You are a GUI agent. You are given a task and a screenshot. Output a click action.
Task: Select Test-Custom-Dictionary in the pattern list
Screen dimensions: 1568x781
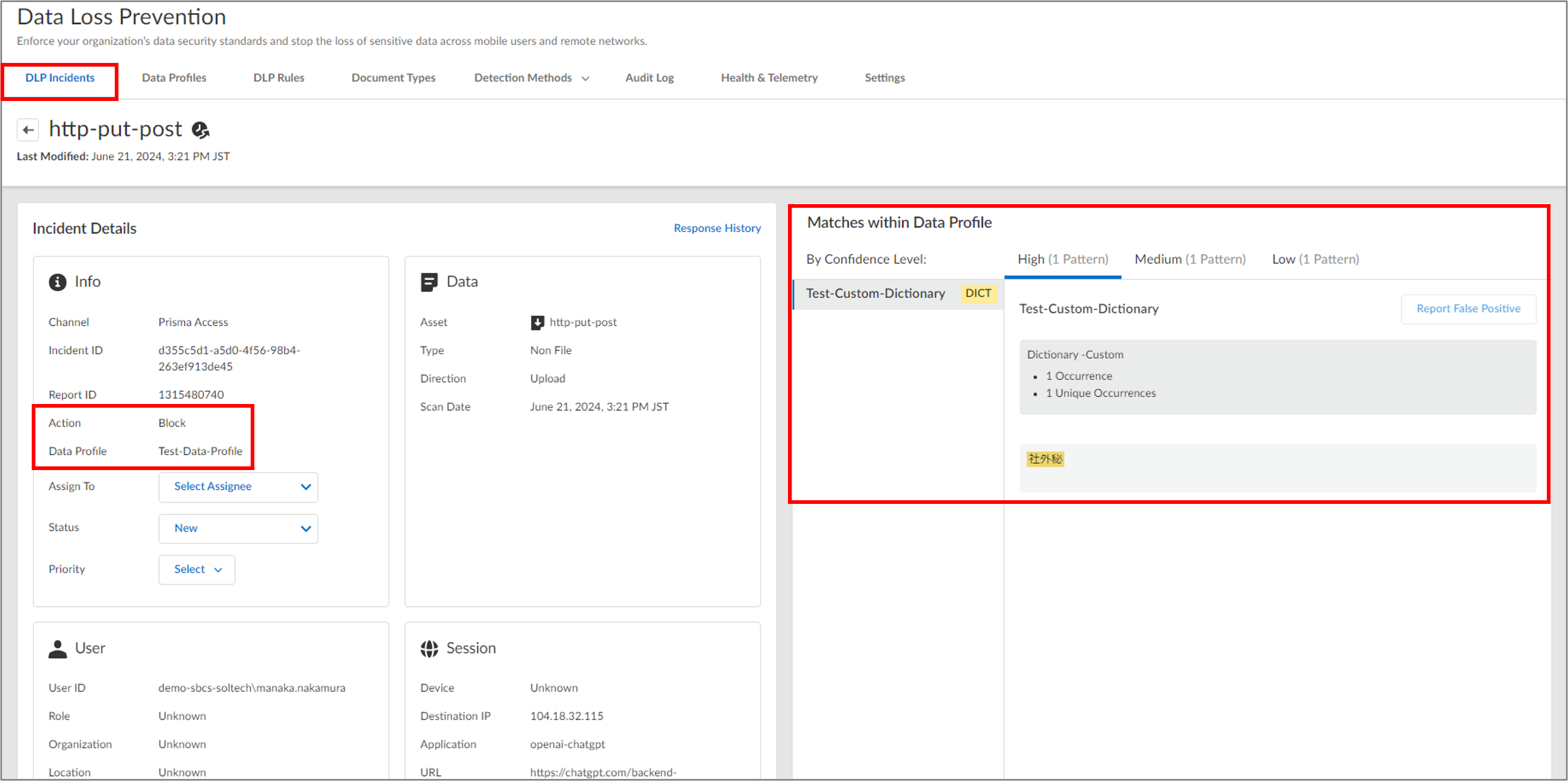[x=898, y=294]
